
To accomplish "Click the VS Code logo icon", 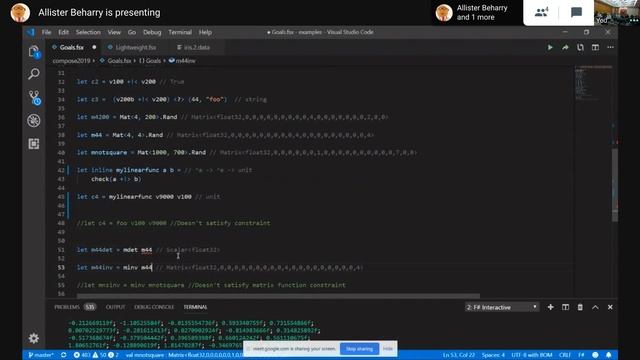I will (31, 32).
